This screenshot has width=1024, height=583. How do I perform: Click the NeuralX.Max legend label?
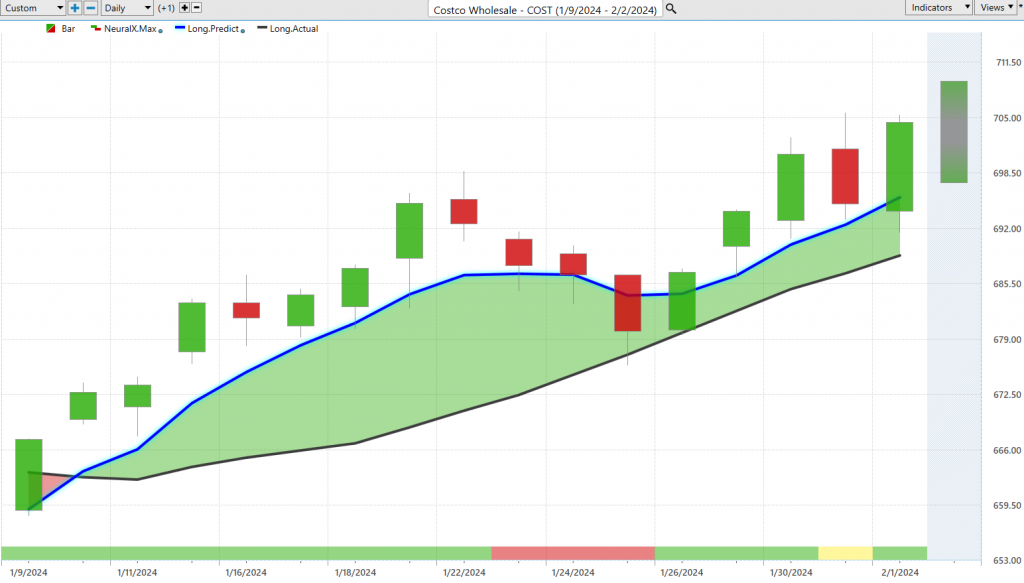tap(130, 29)
